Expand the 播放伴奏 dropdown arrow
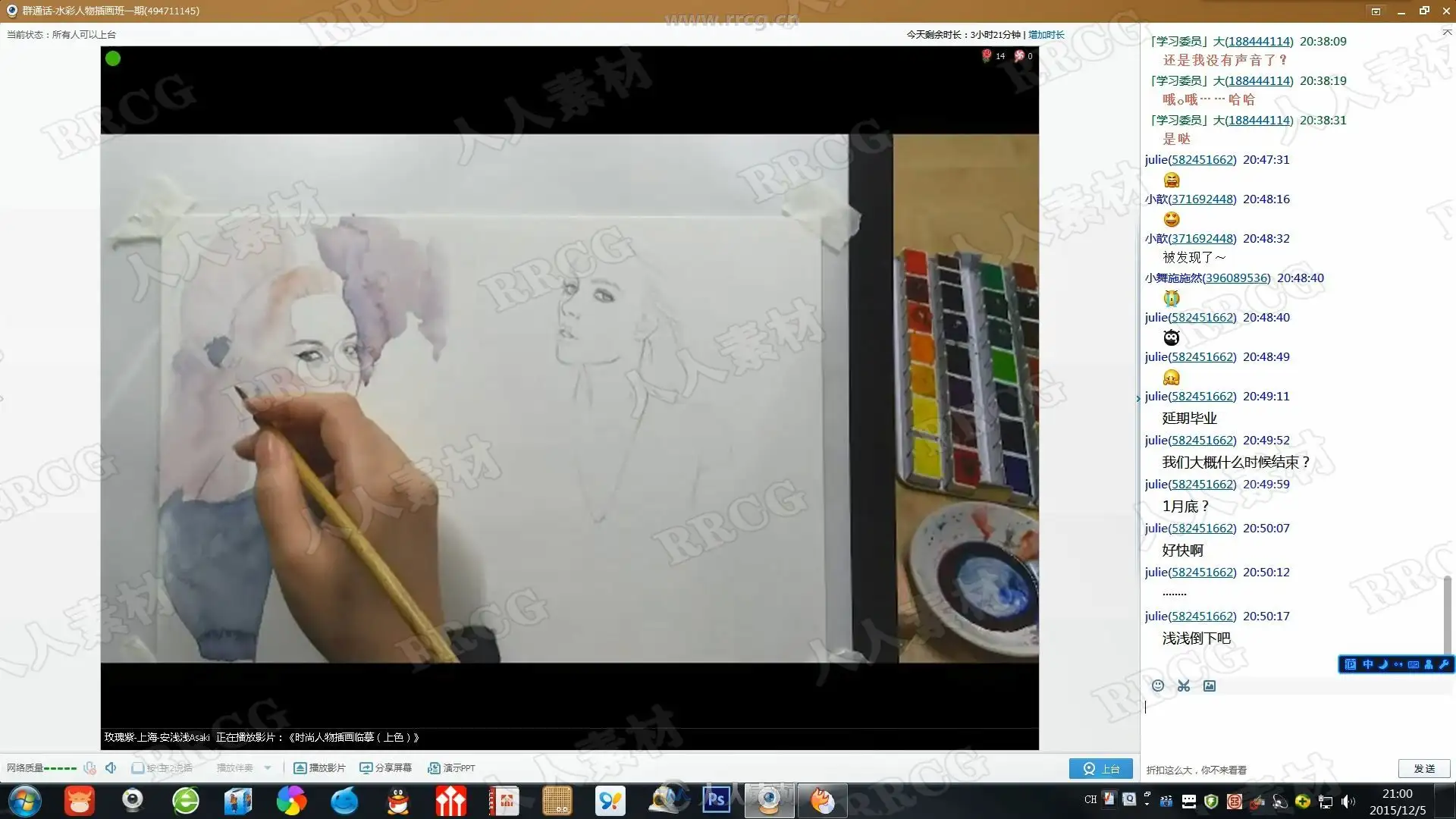The width and height of the screenshot is (1456, 819). (268, 768)
